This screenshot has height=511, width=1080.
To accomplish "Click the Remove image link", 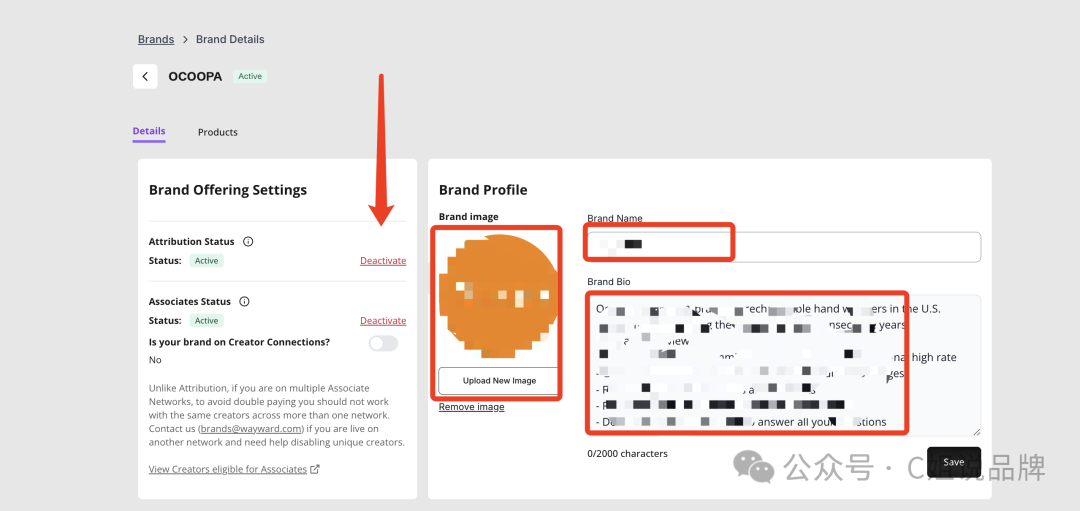I will point(471,407).
